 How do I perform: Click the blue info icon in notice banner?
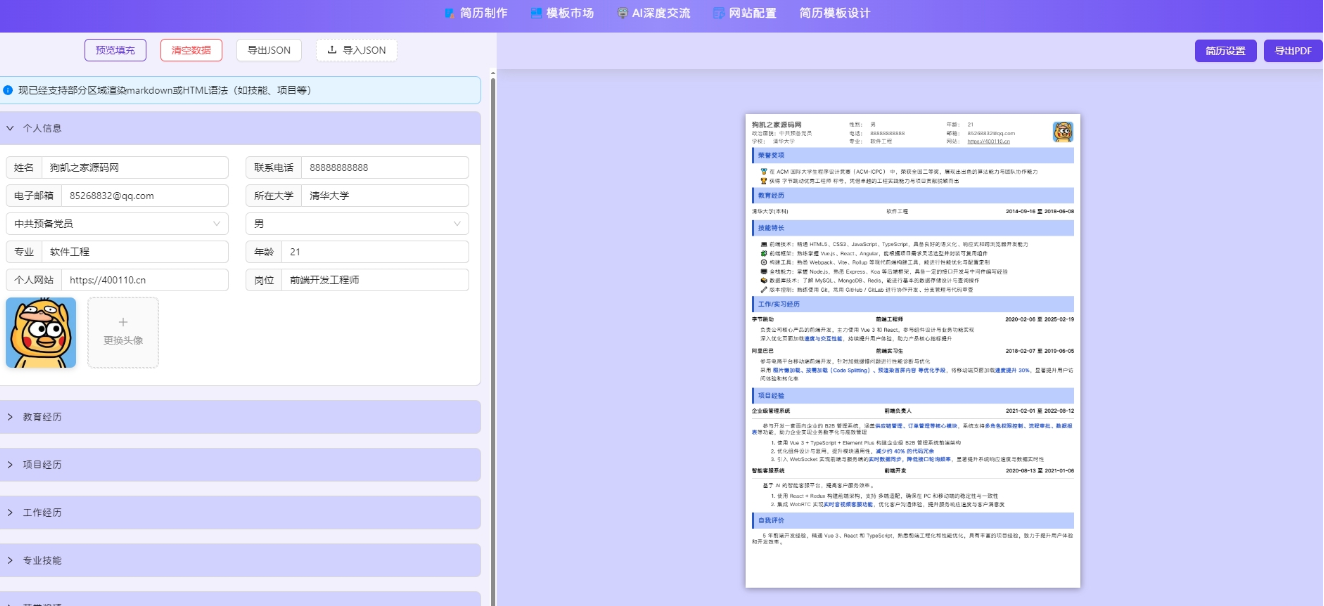[x=8, y=90]
